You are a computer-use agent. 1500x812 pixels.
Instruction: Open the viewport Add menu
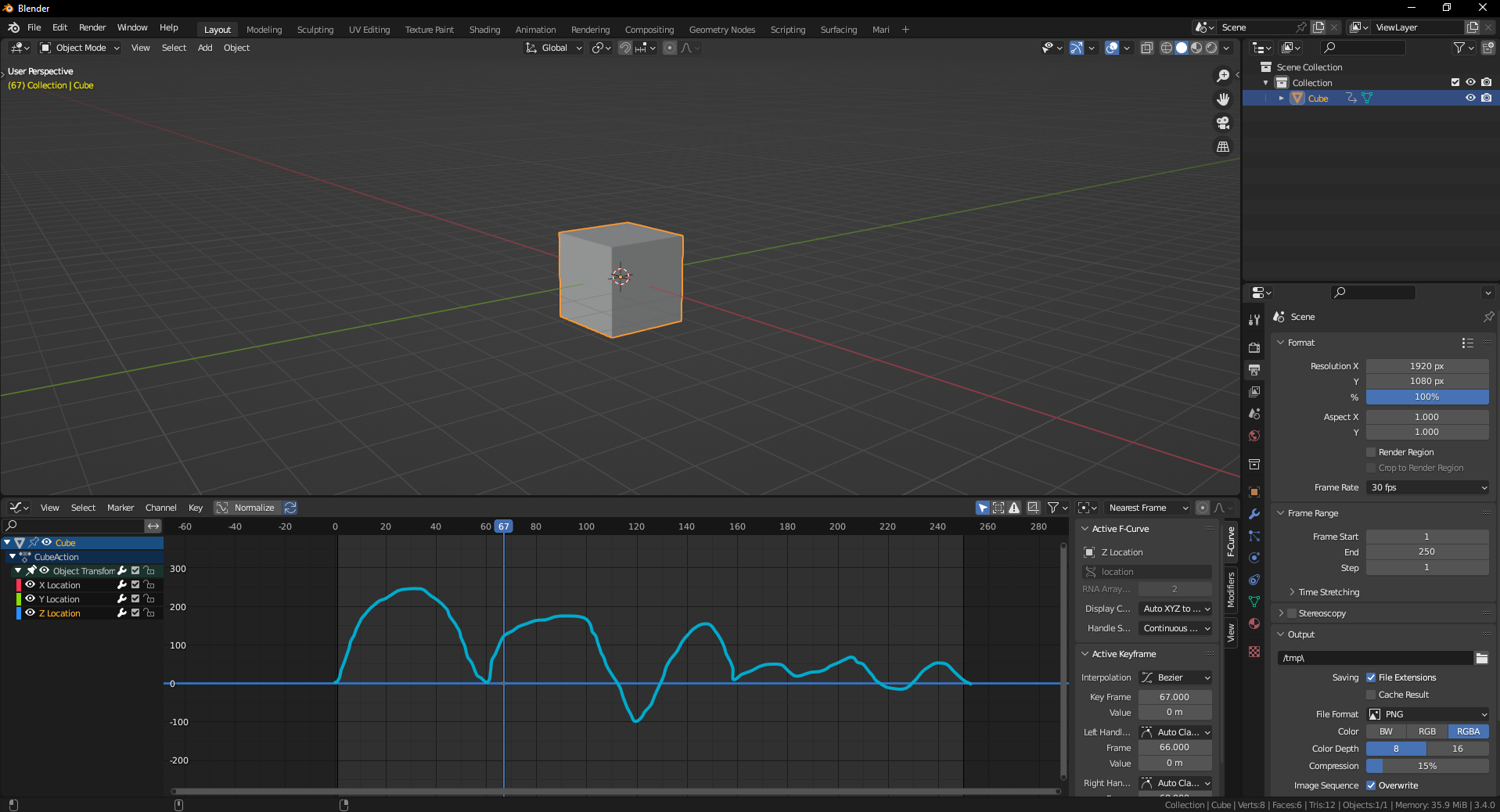(x=205, y=48)
